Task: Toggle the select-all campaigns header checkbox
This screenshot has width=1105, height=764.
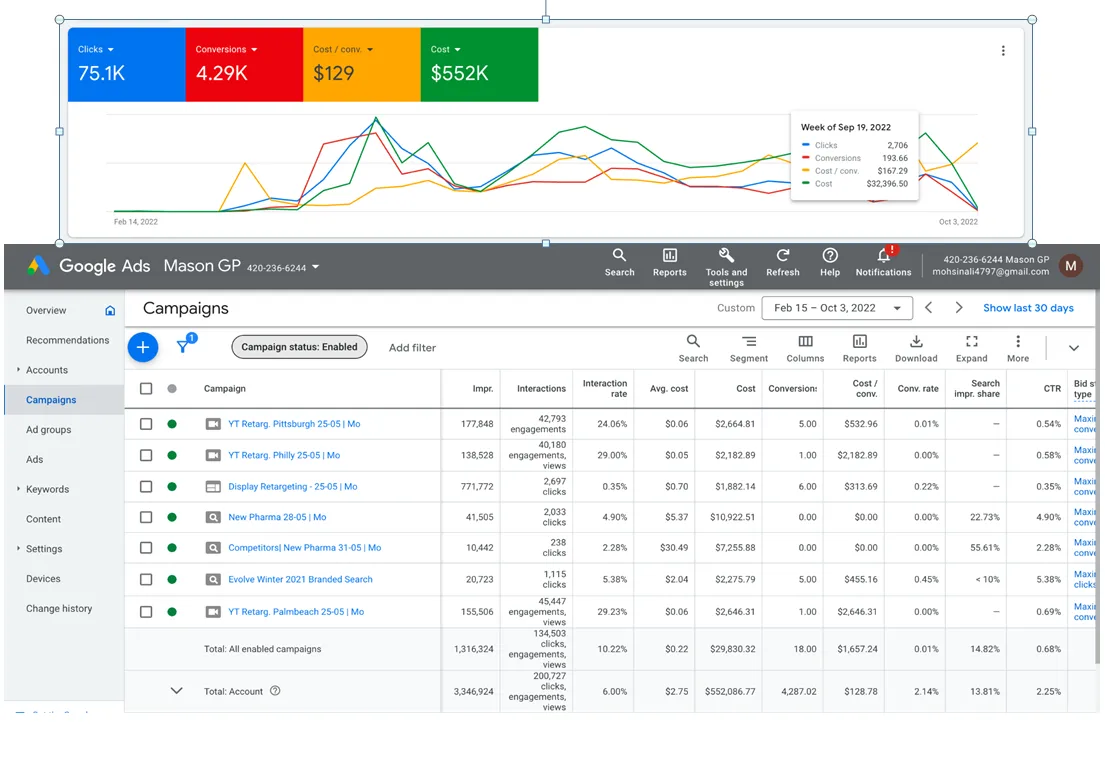Action: 146,389
